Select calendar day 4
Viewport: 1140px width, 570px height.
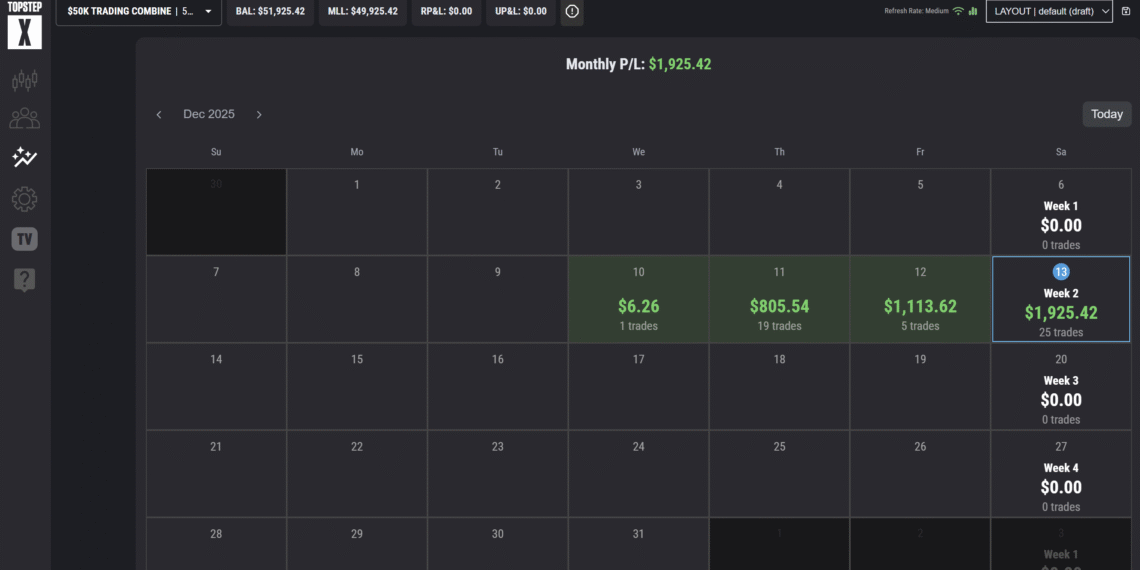coord(779,212)
